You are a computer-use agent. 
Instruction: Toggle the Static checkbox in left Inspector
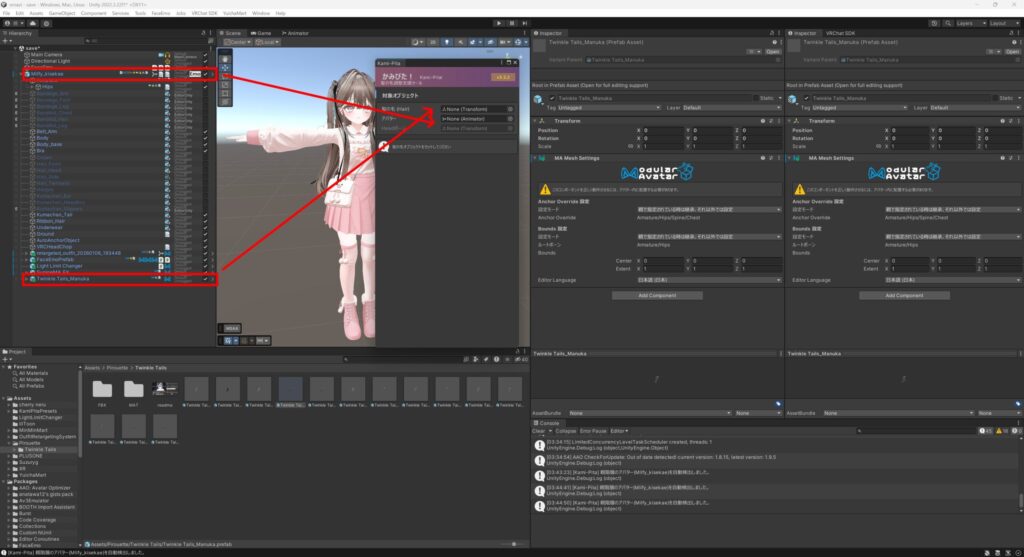coord(758,98)
